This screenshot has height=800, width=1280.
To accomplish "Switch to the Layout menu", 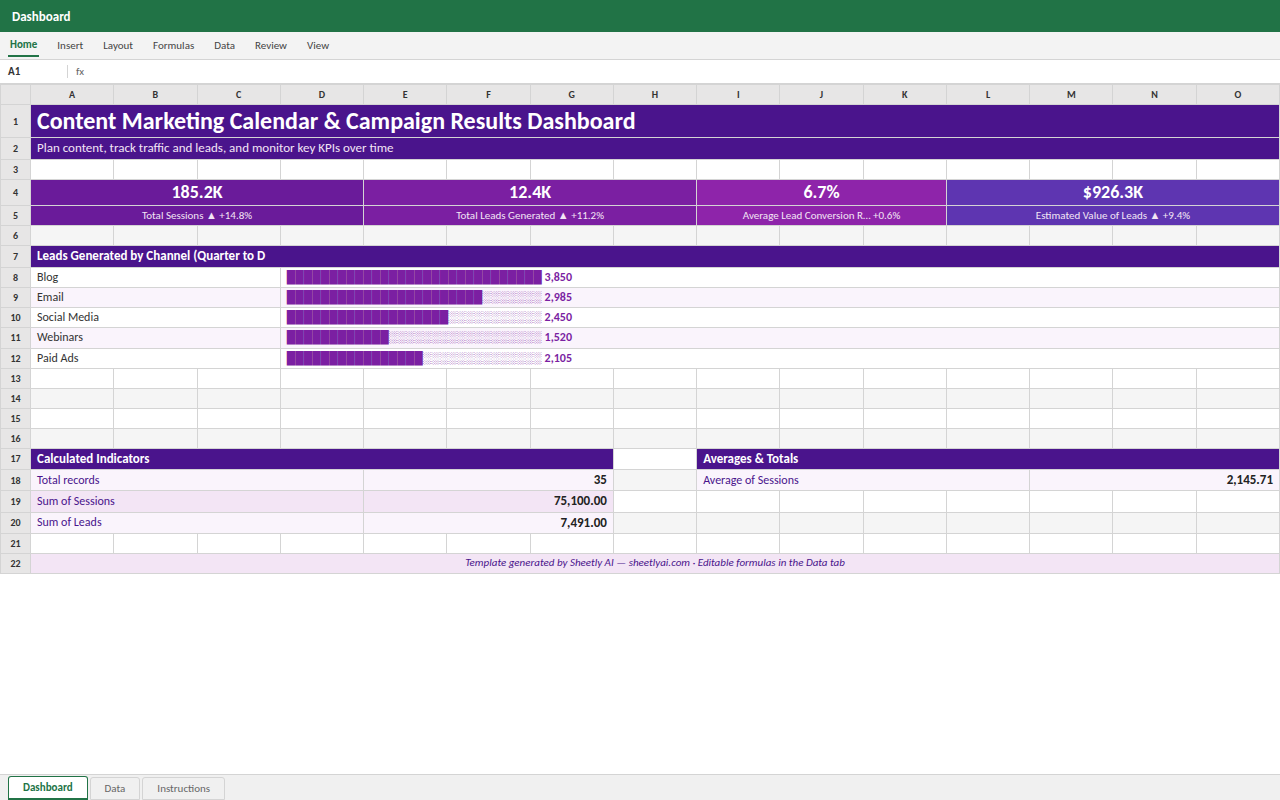I will pos(118,45).
